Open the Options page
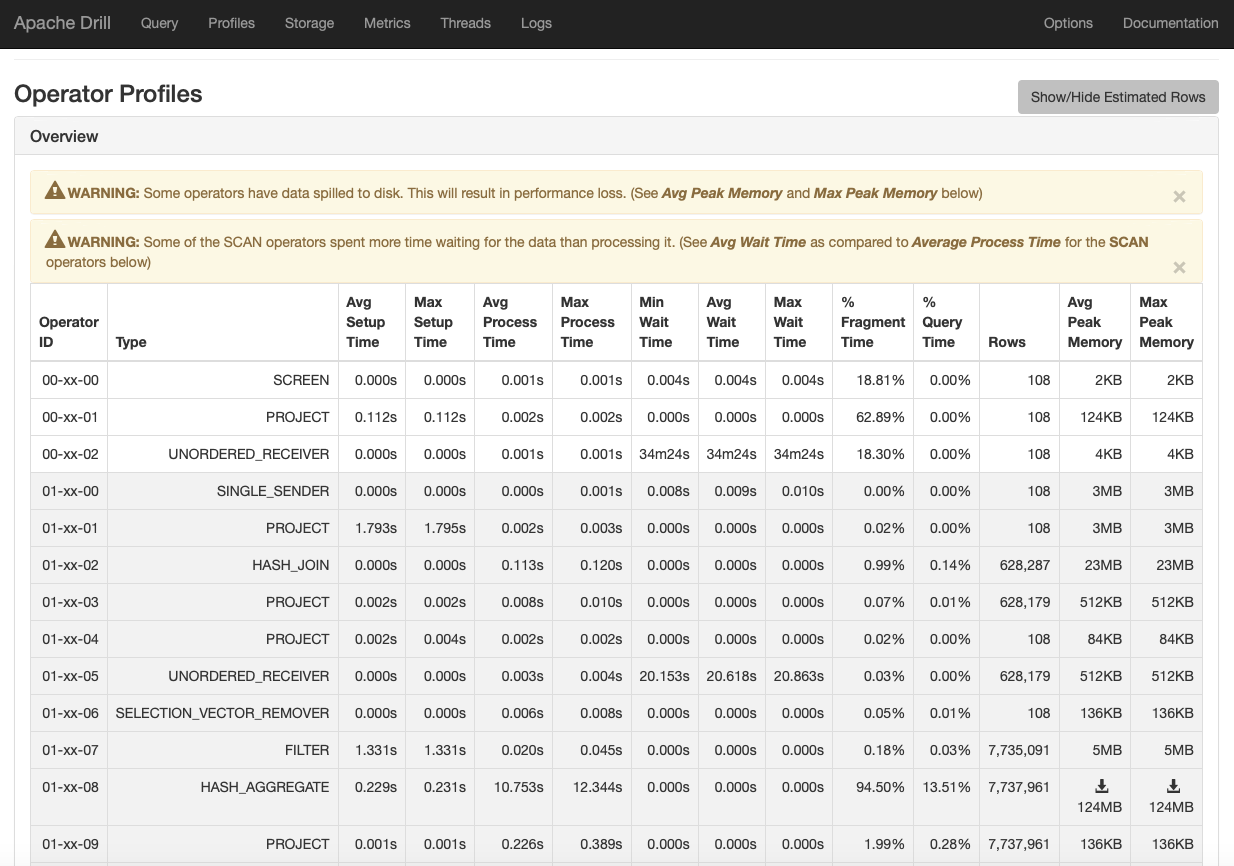Image resolution: width=1234 pixels, height=866 pixels. click(x=1068, y=23)
